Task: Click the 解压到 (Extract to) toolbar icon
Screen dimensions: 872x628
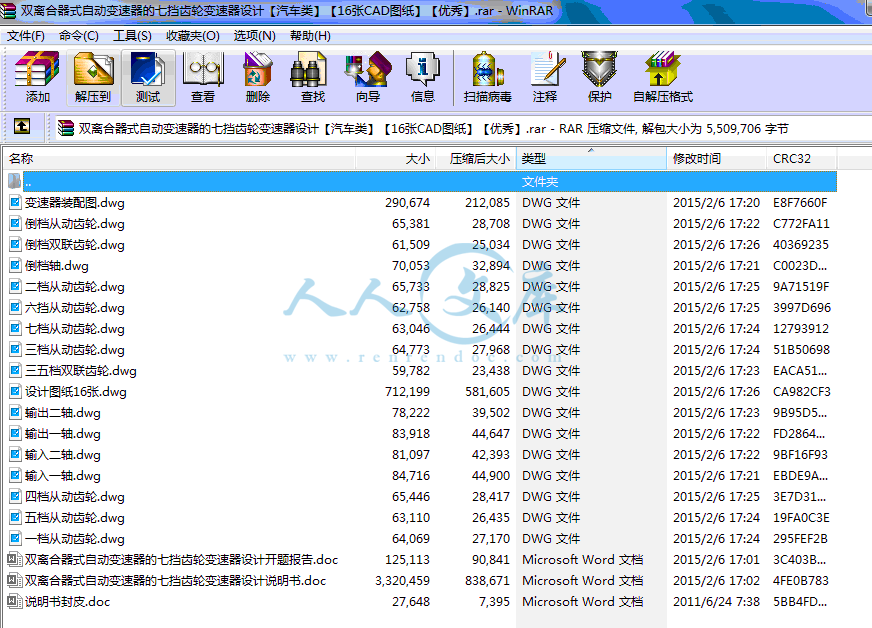Action: tap(93, 77)
